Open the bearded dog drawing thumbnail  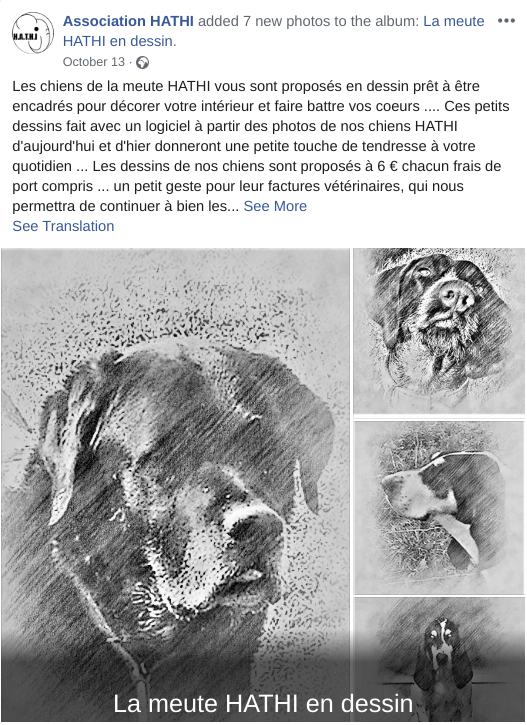click(x=439, y=331)
